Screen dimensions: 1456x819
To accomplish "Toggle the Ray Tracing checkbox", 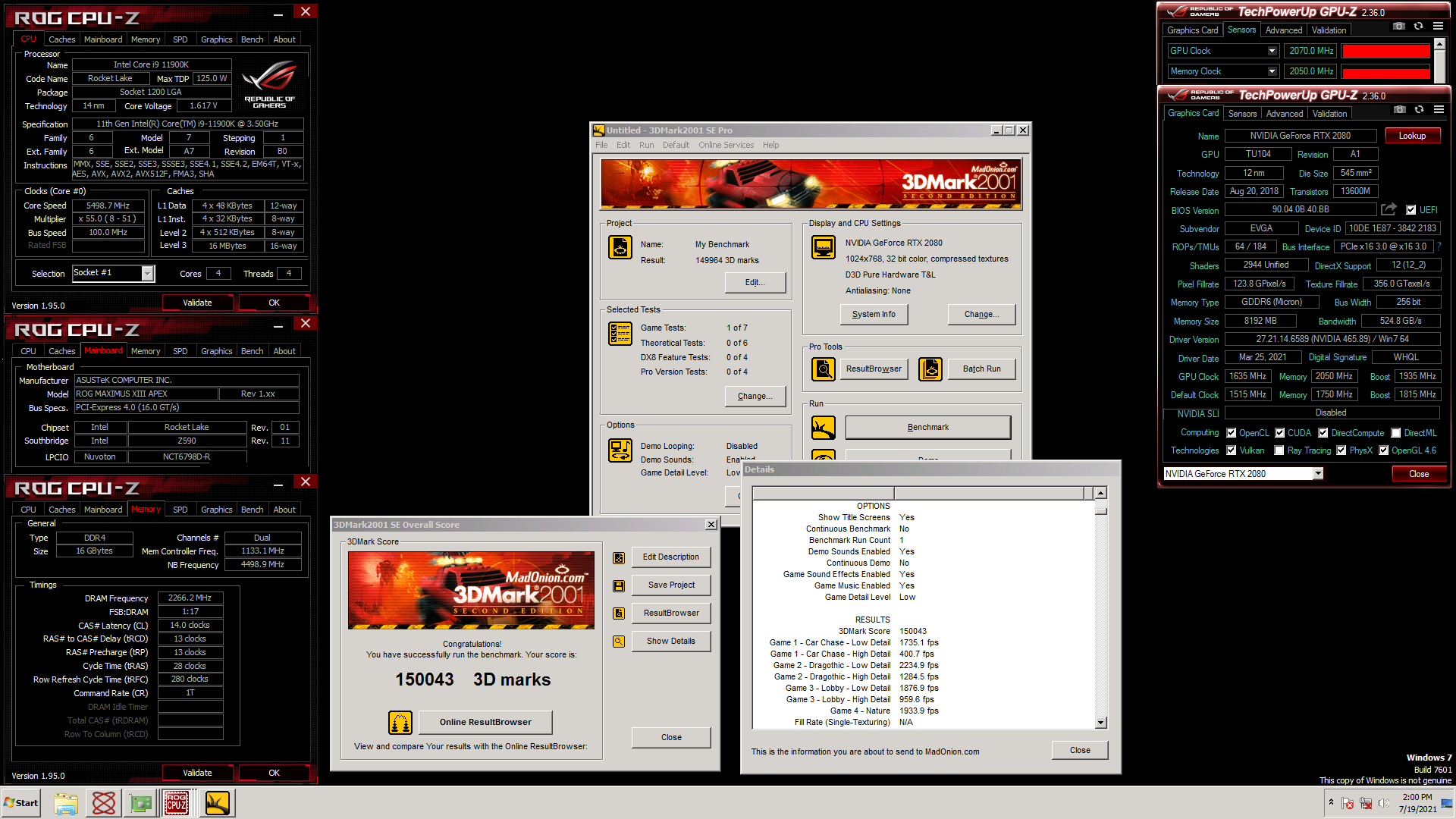I will click(1279, 450).
